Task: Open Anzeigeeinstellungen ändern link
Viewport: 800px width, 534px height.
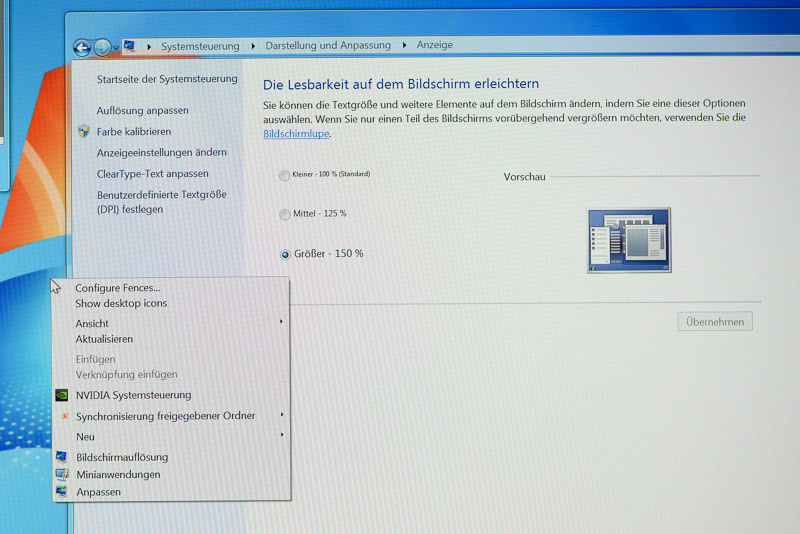Action: tap(161, 152)
